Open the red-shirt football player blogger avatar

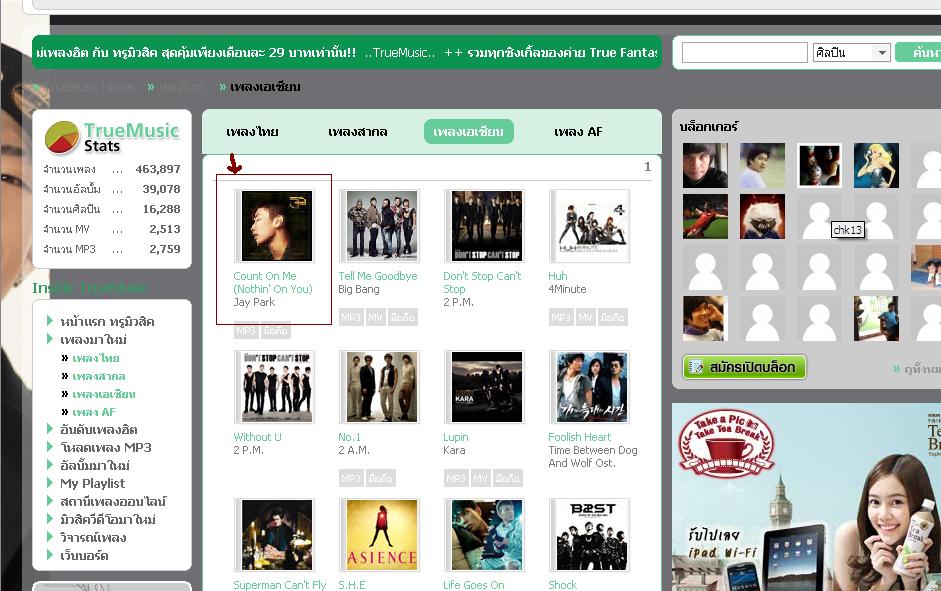coord(705,217)
